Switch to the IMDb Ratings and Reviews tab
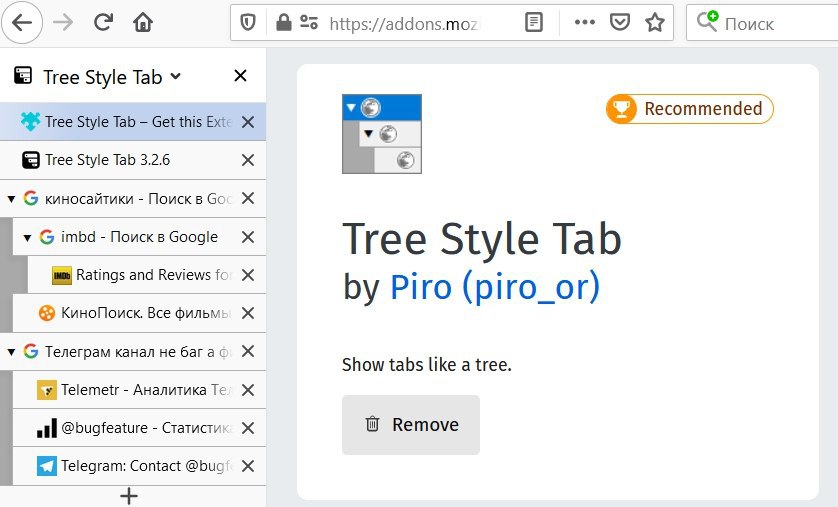Viewport: 838px width, 507px height. (x=146, y=275)
